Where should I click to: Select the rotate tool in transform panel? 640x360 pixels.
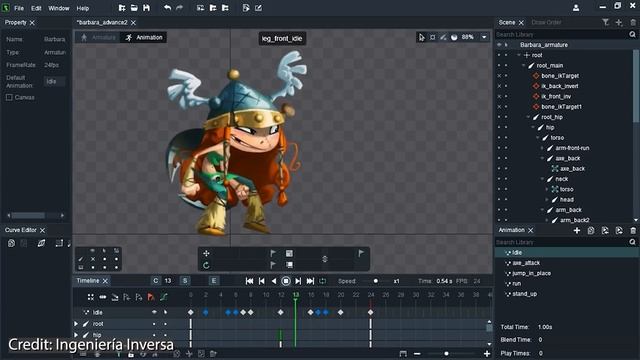(206, 265)
